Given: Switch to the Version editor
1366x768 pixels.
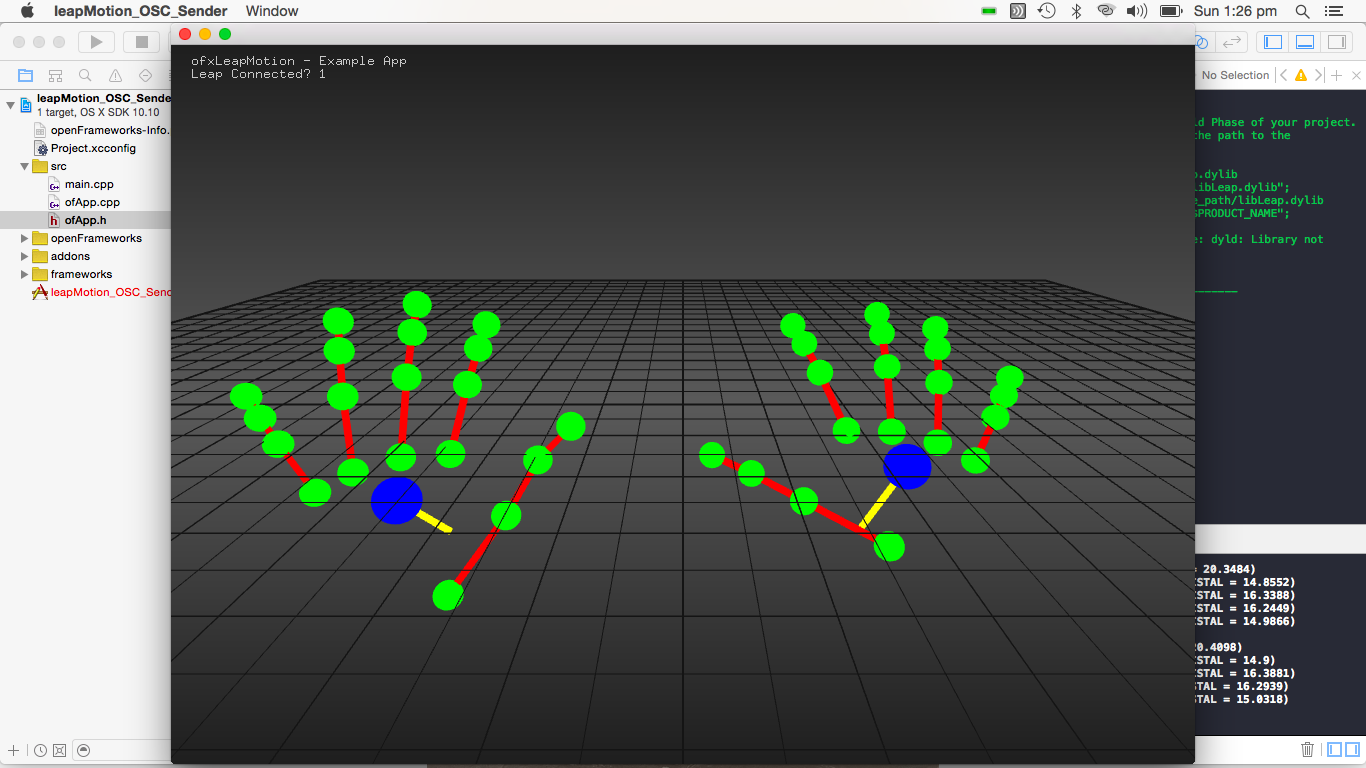Looking at the screenshot, I should pyautogui.click(x=1232, y=42).
